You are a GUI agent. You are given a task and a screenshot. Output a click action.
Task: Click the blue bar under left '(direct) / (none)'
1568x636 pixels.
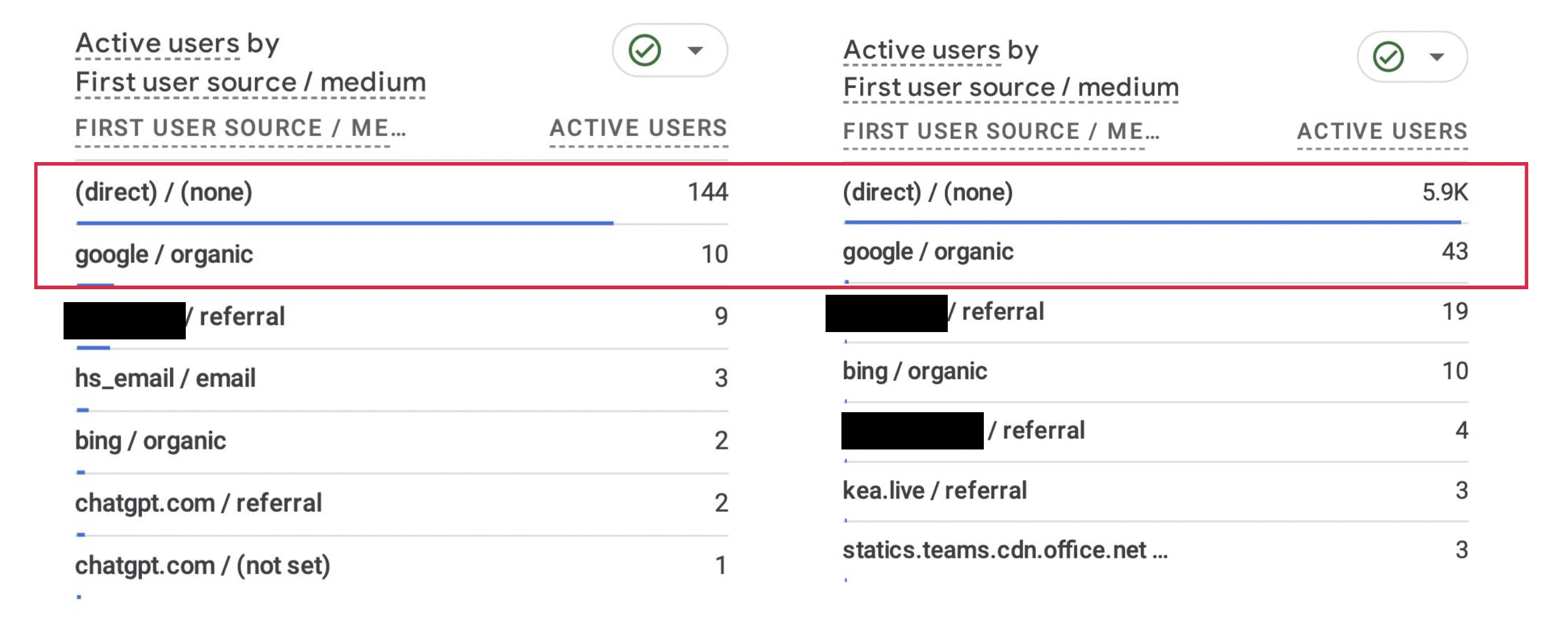[x=345, y=223]
